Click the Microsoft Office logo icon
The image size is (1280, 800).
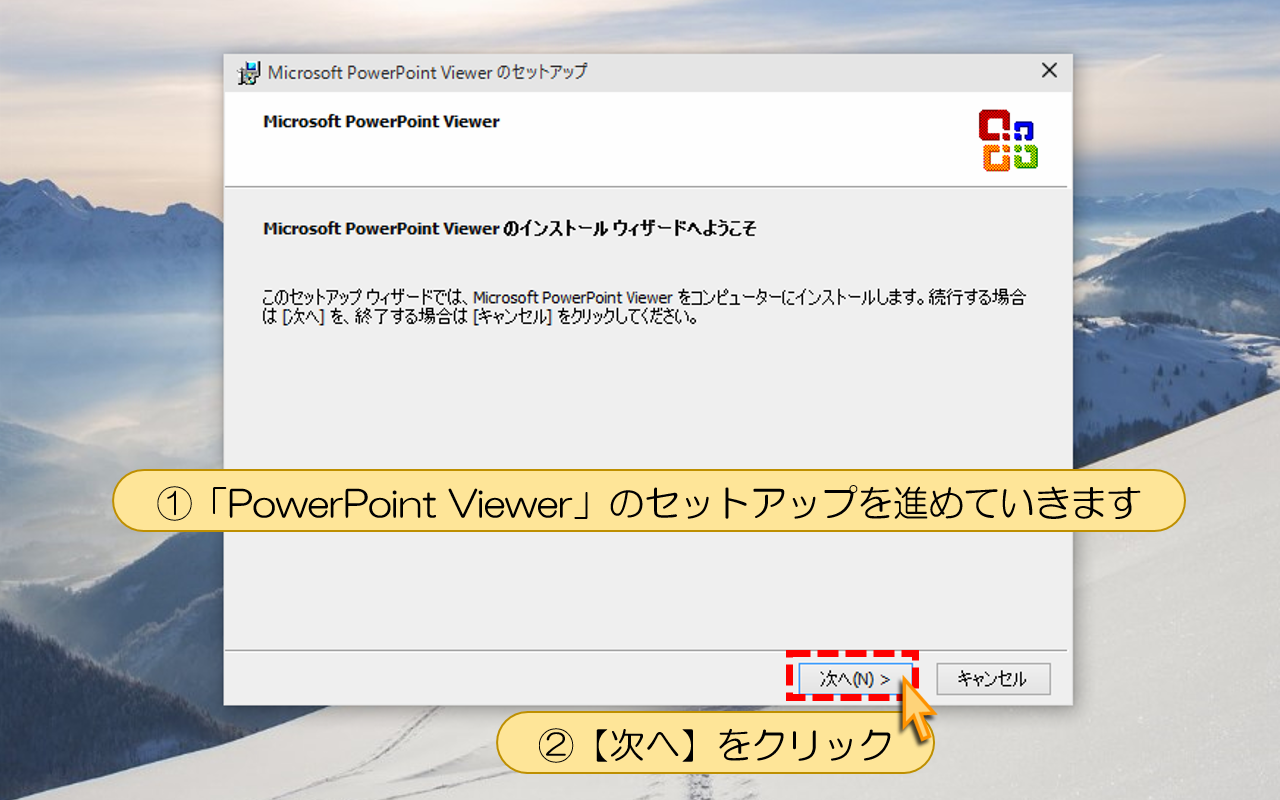[x=1008, y=141]
